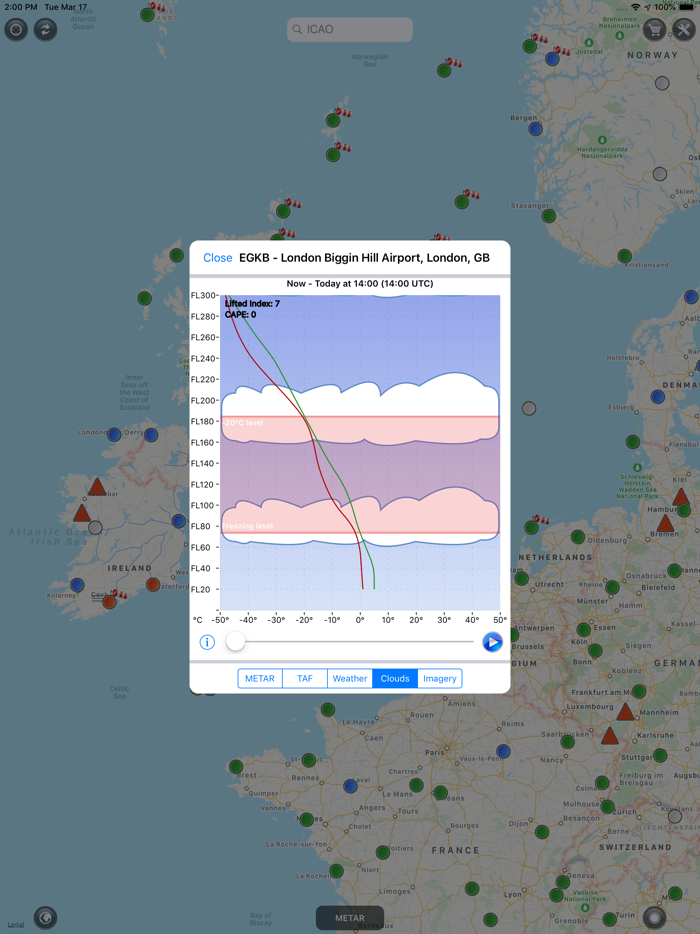This screenshot has height=934, width=700.
Task: Click the 'Now - Today at 14:00' header
Action: (360, 284)
